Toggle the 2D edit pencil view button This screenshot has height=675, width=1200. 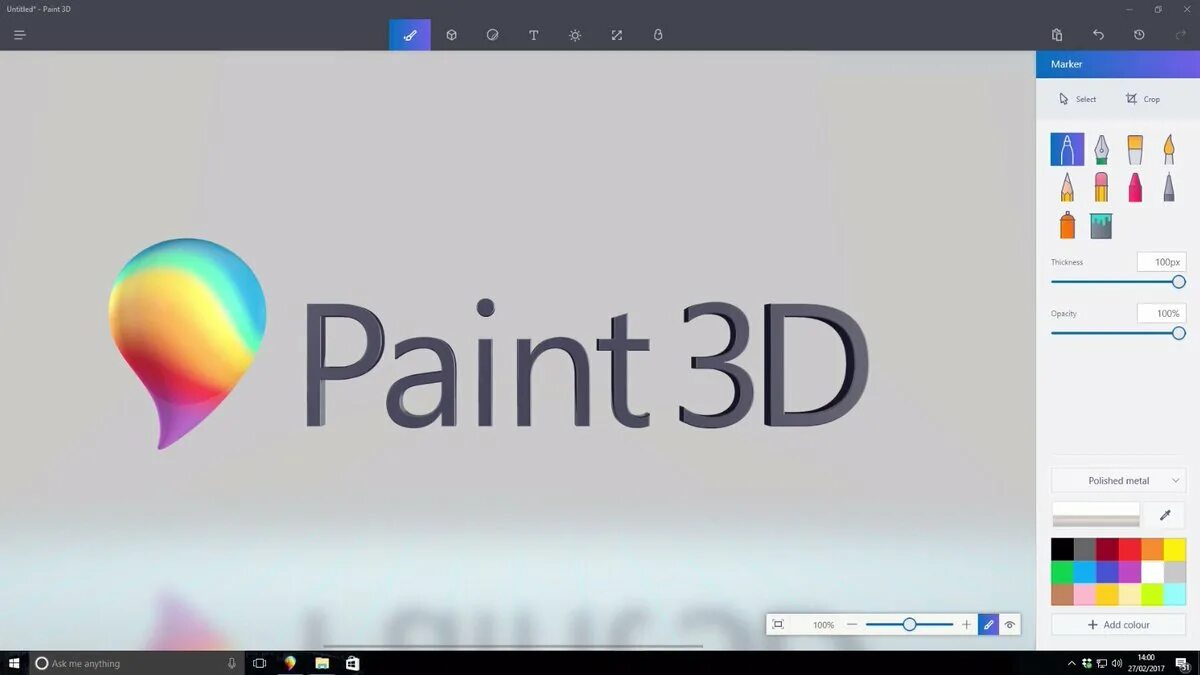(x=988, y=625)
